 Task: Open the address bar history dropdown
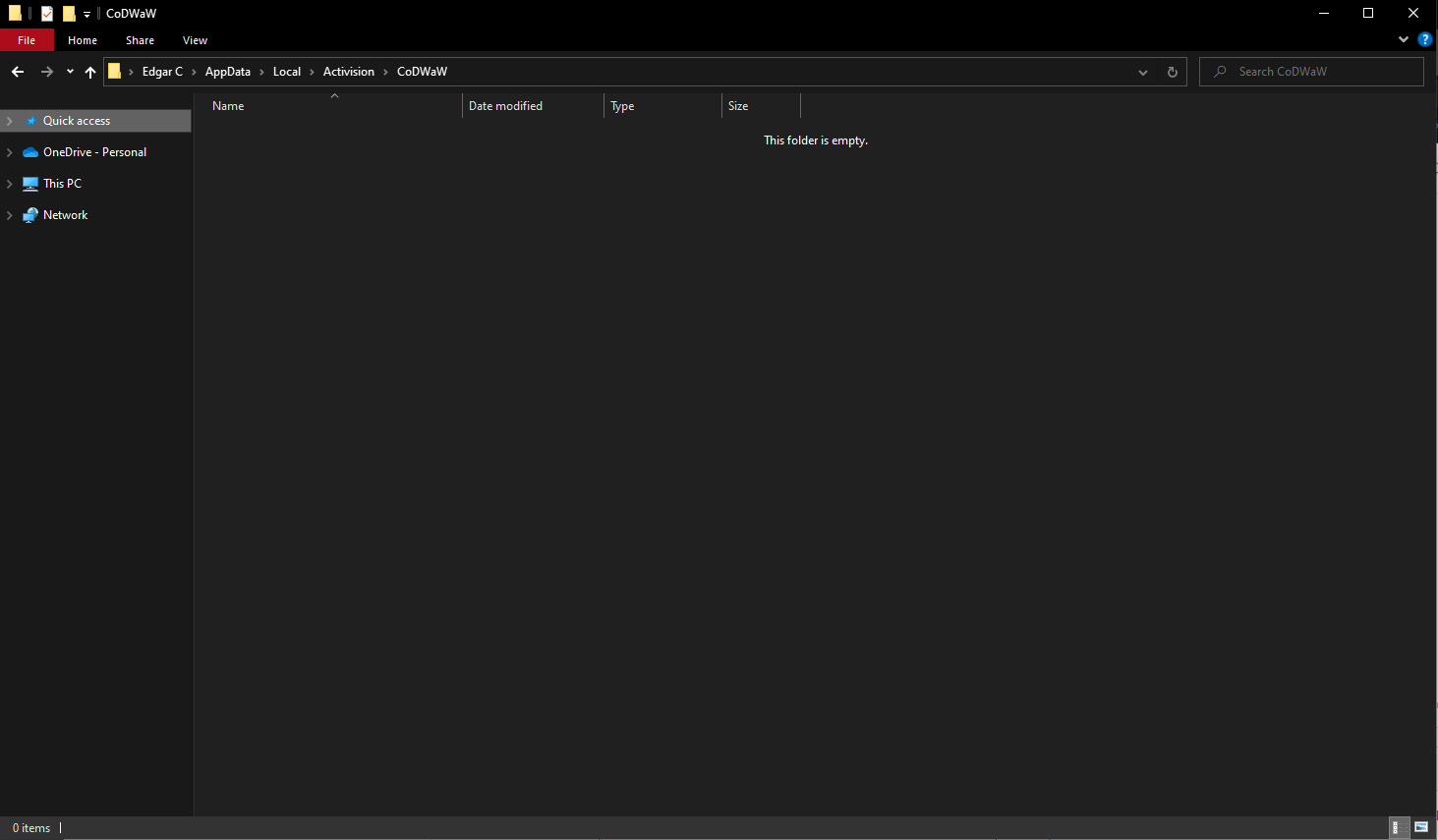tap(1142, 72)
